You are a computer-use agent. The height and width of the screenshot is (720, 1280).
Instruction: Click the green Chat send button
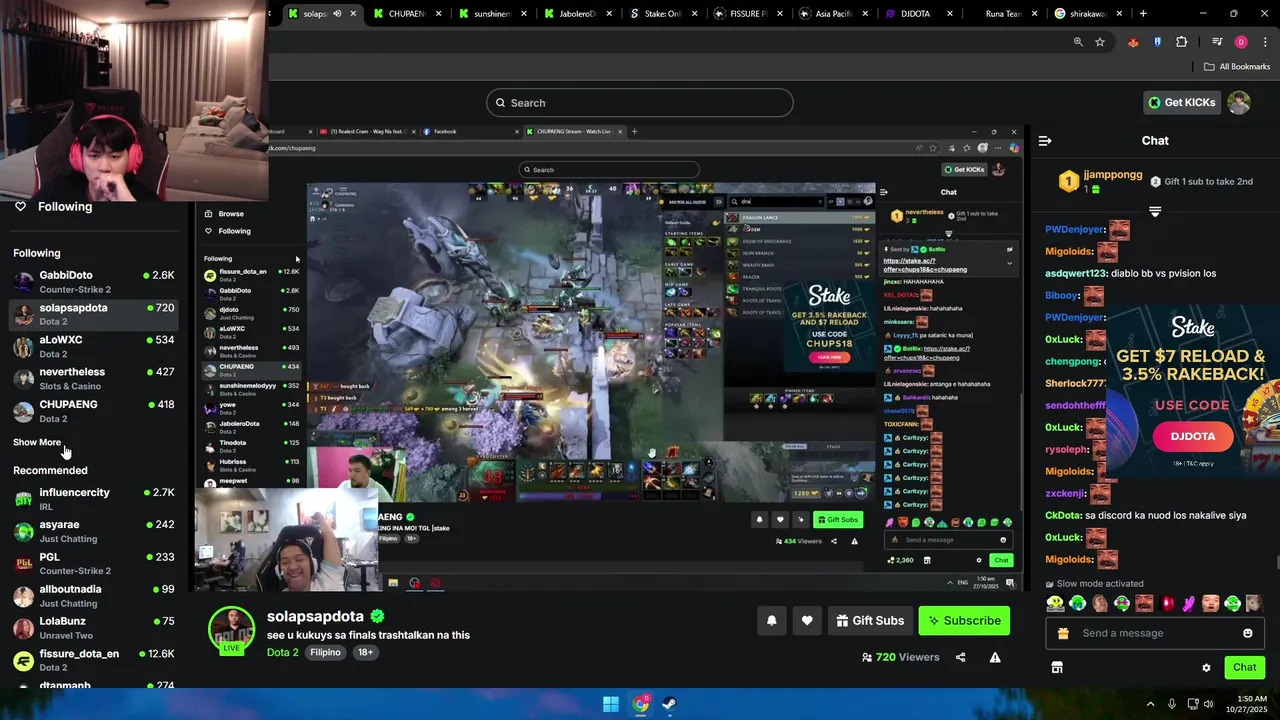[1244, 667]
